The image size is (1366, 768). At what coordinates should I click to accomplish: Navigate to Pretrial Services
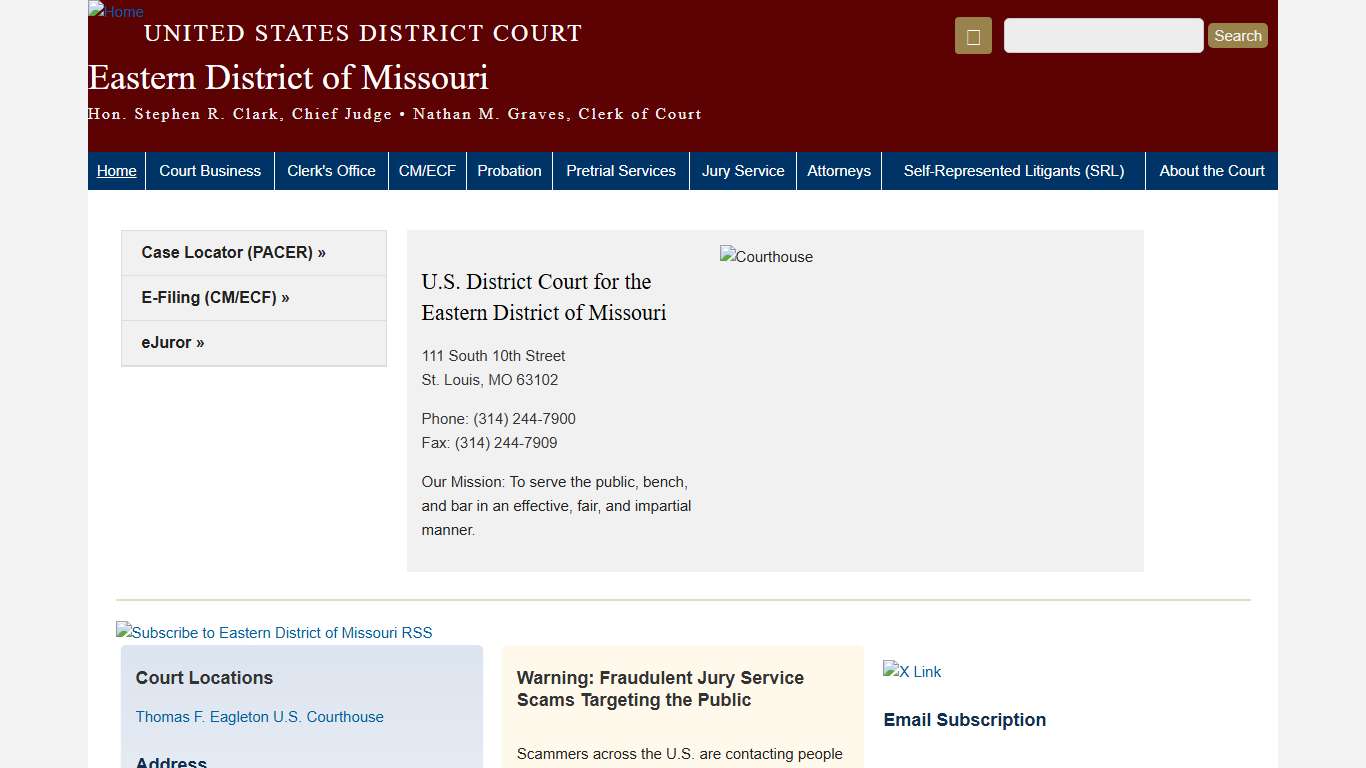(620, 170)
